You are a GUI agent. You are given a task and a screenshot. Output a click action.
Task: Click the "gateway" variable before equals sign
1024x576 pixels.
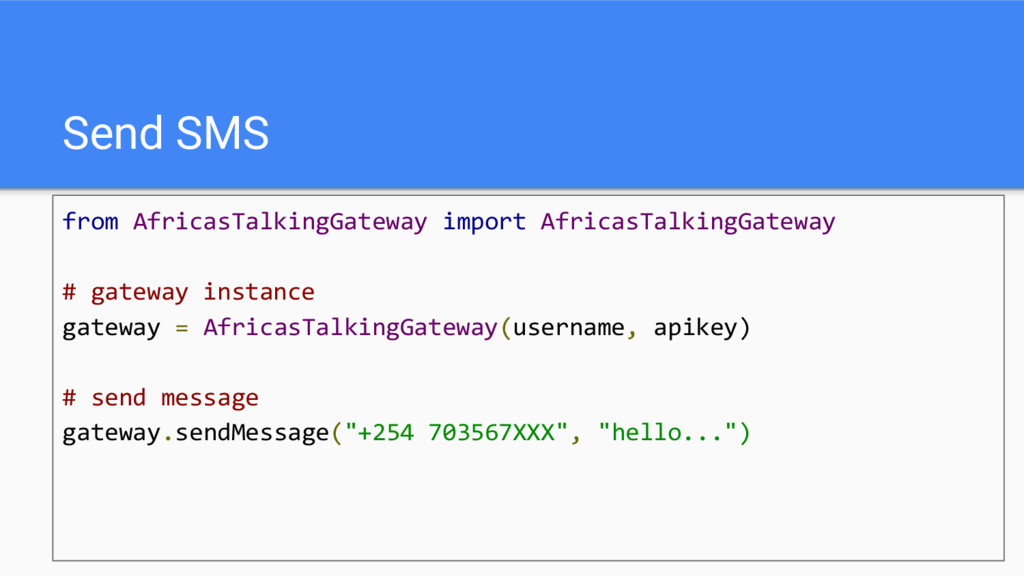111,328
